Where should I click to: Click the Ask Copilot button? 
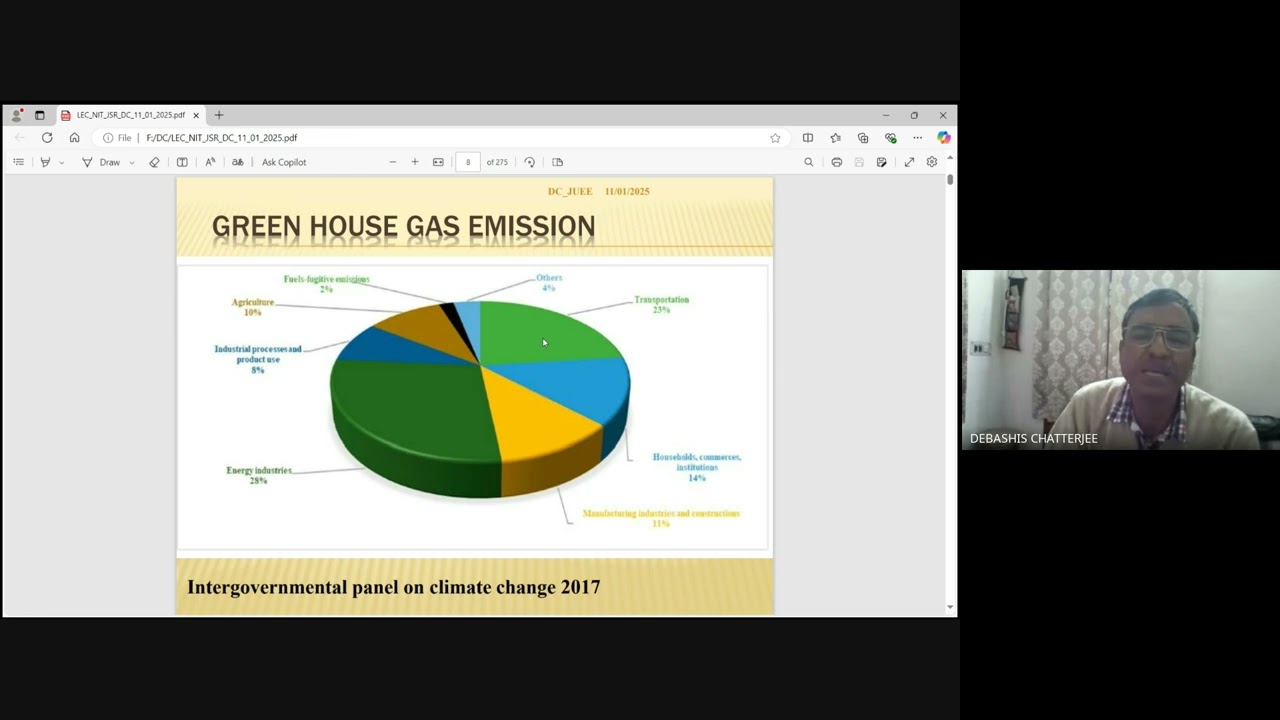[284, 162]
